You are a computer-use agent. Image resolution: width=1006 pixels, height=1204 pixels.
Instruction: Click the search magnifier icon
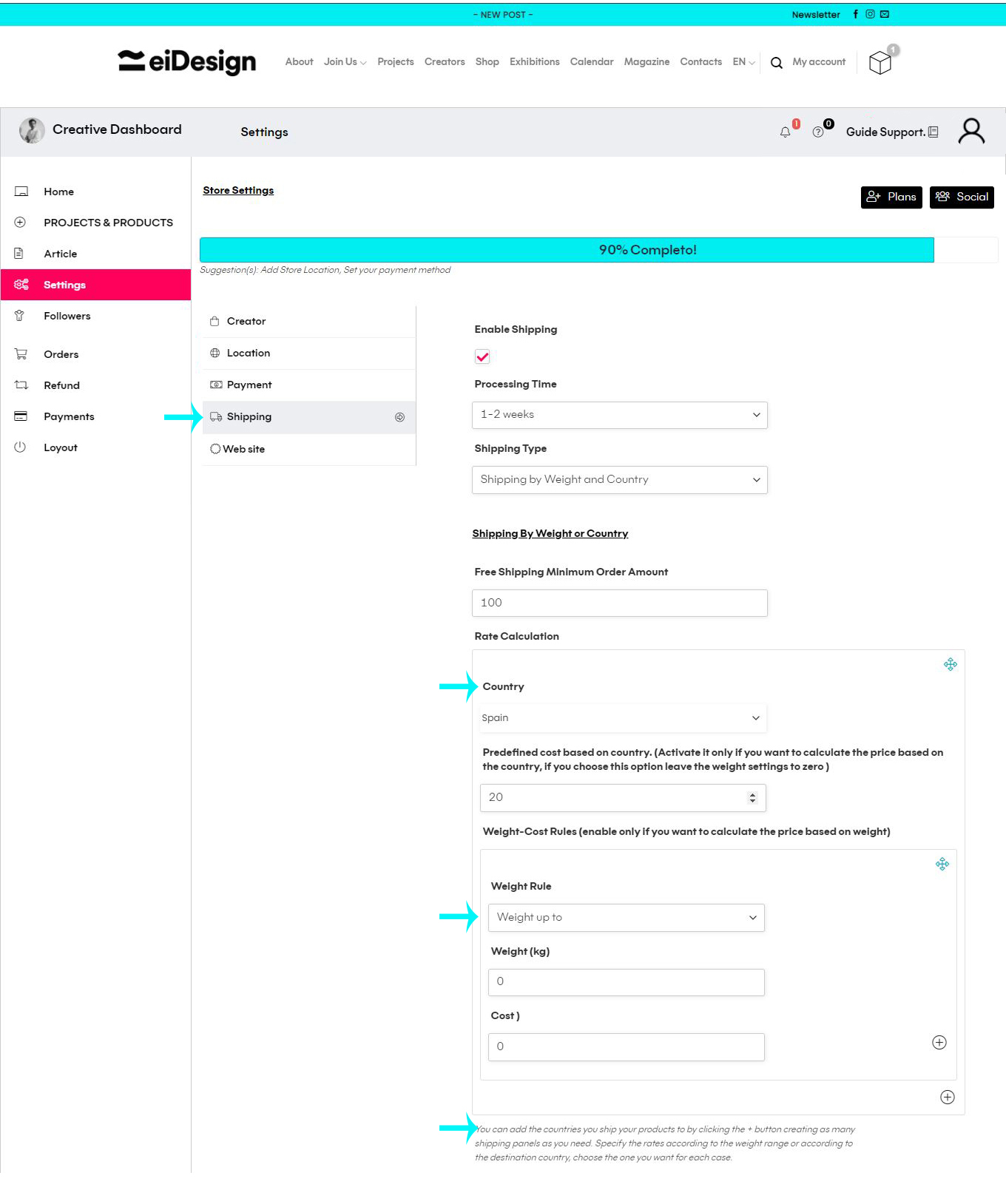(776, 63)
